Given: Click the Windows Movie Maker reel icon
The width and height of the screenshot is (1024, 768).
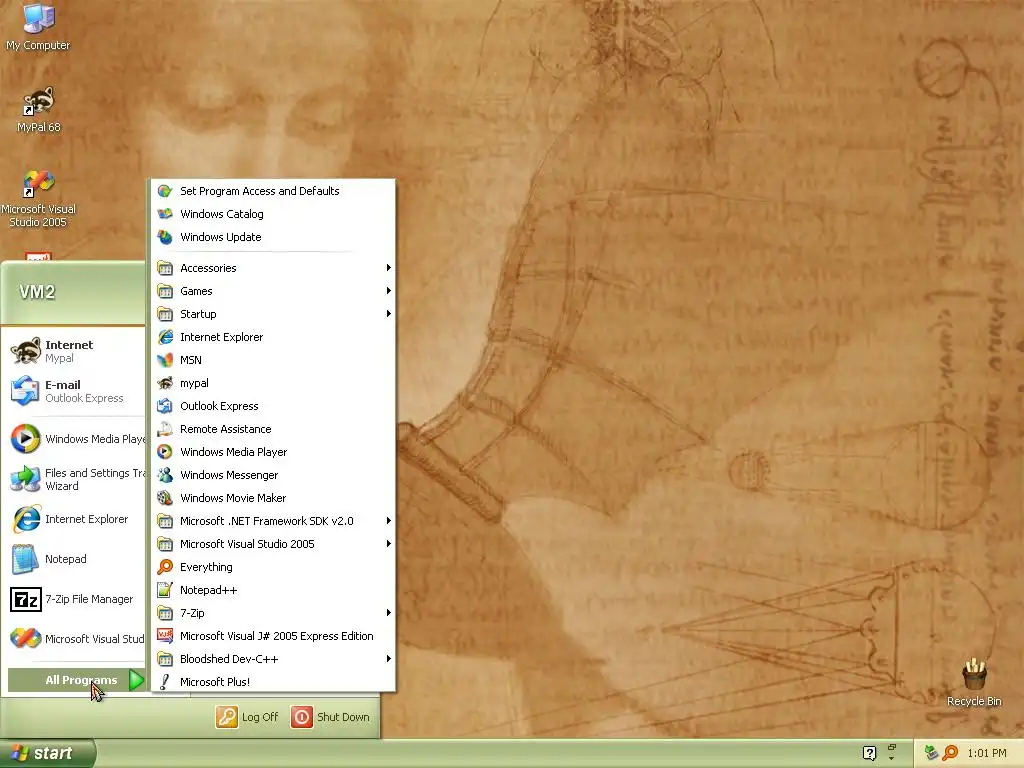Looking at the screenshot, I should [165, 498].
